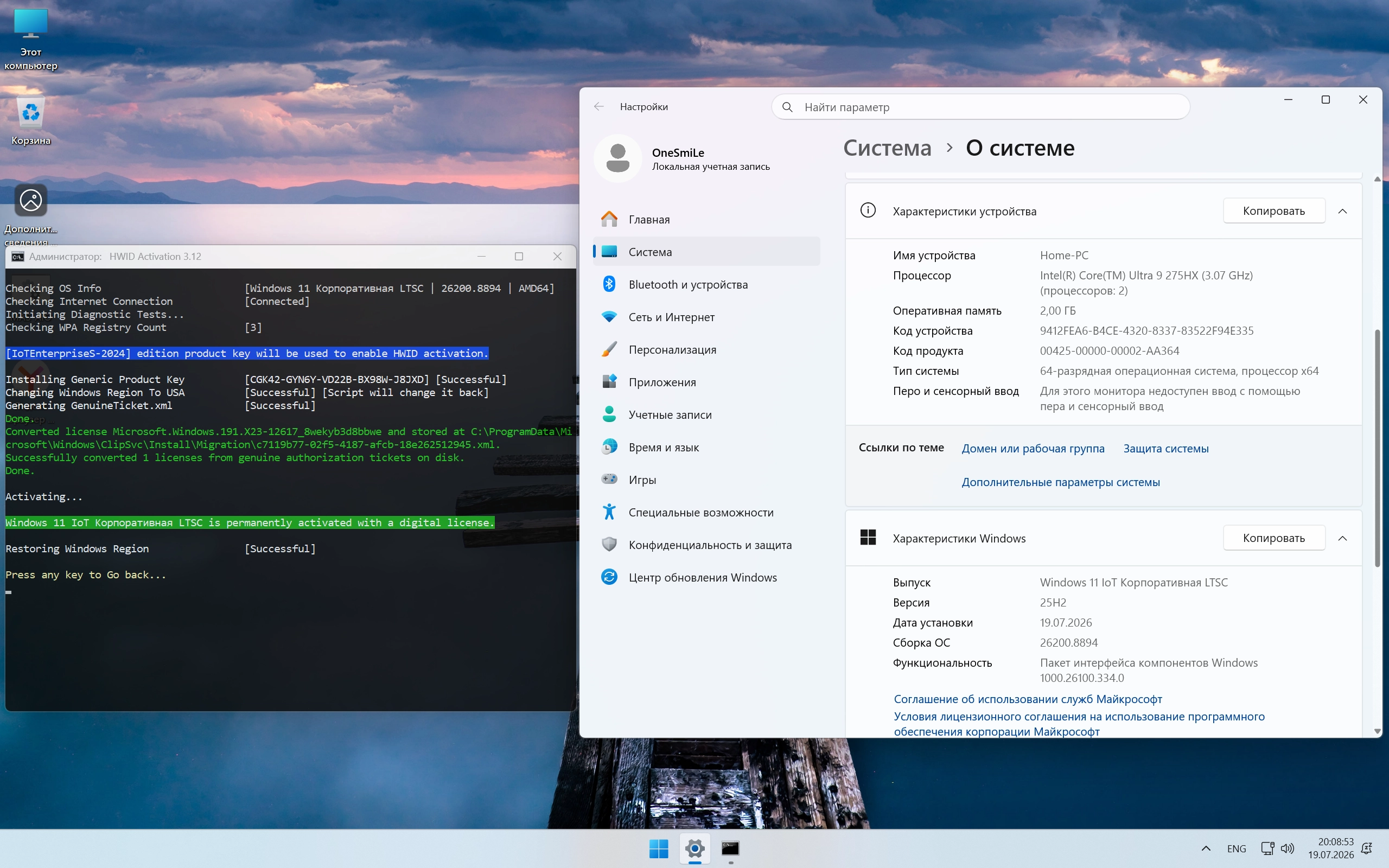Open Специальные возможности accessibility icon

[609, 512]
